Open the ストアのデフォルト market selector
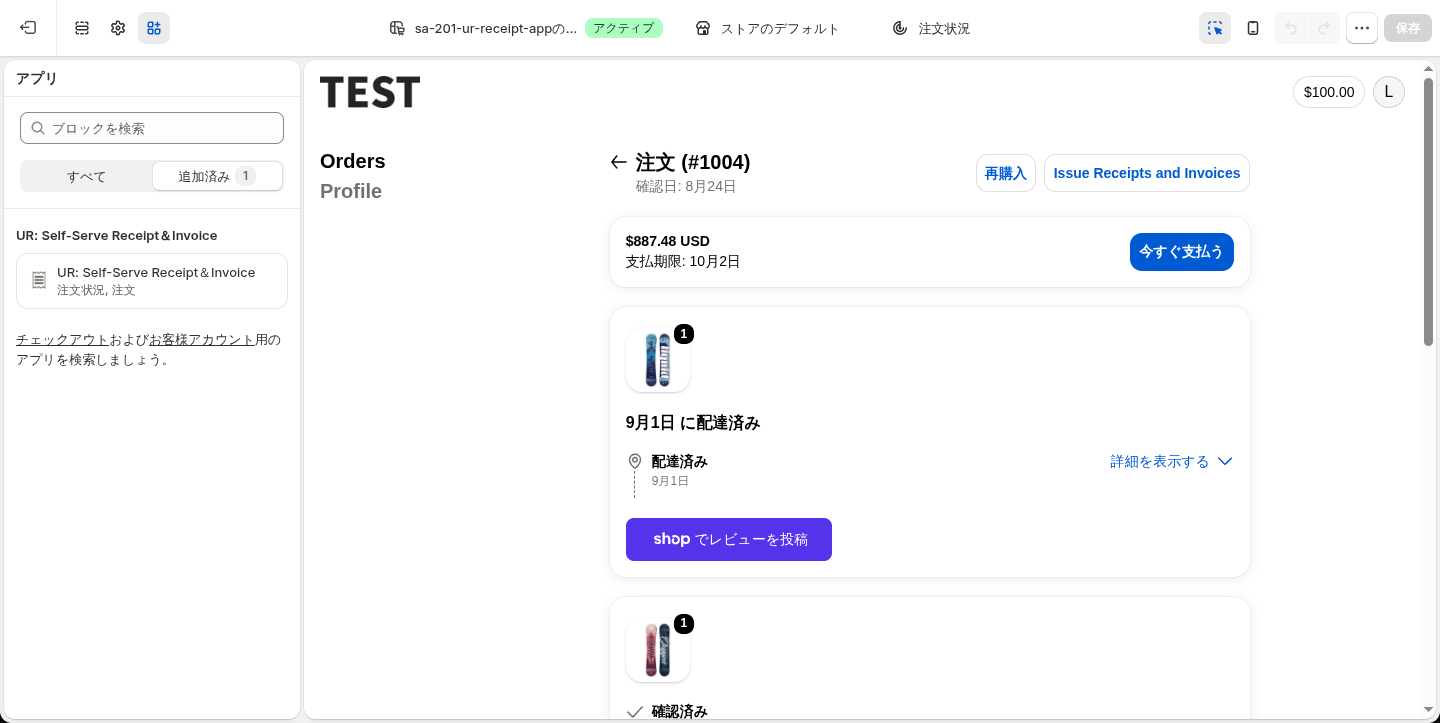Screen dimensions: 1440x723 point(768,28)
